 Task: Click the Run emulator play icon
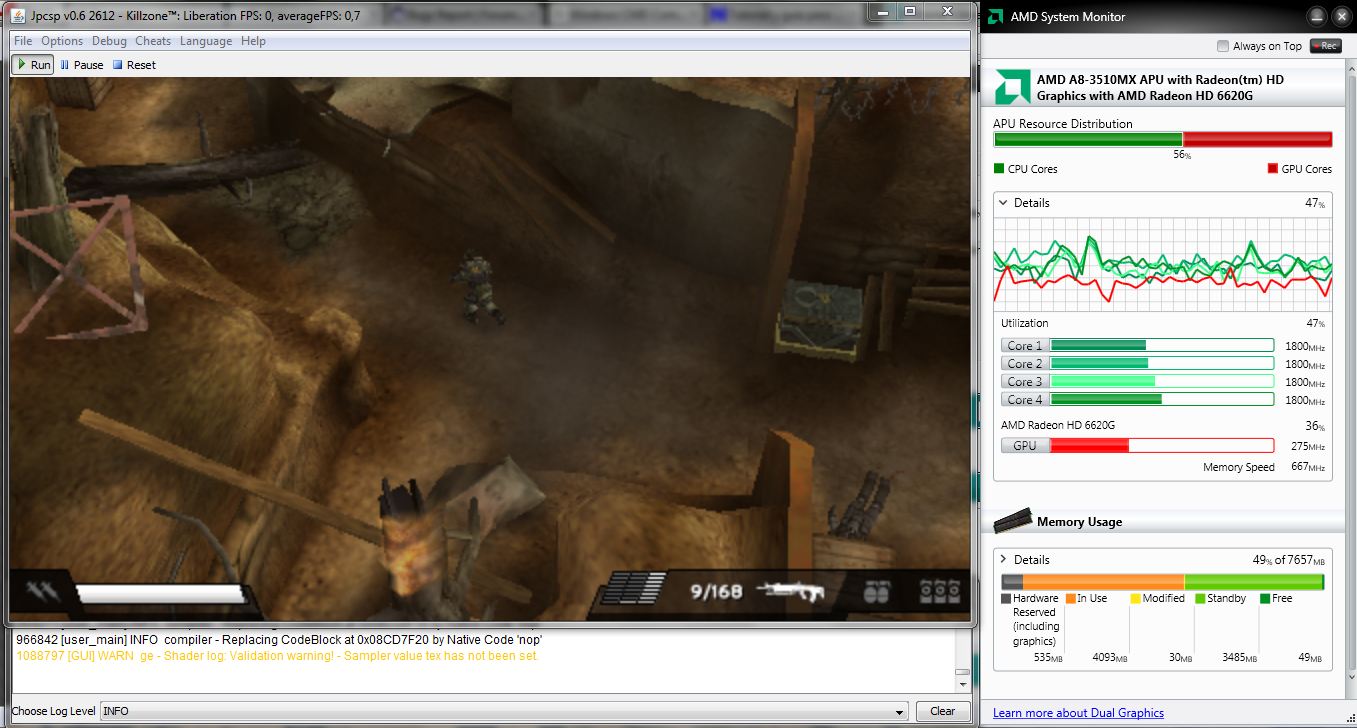point(22,65)
